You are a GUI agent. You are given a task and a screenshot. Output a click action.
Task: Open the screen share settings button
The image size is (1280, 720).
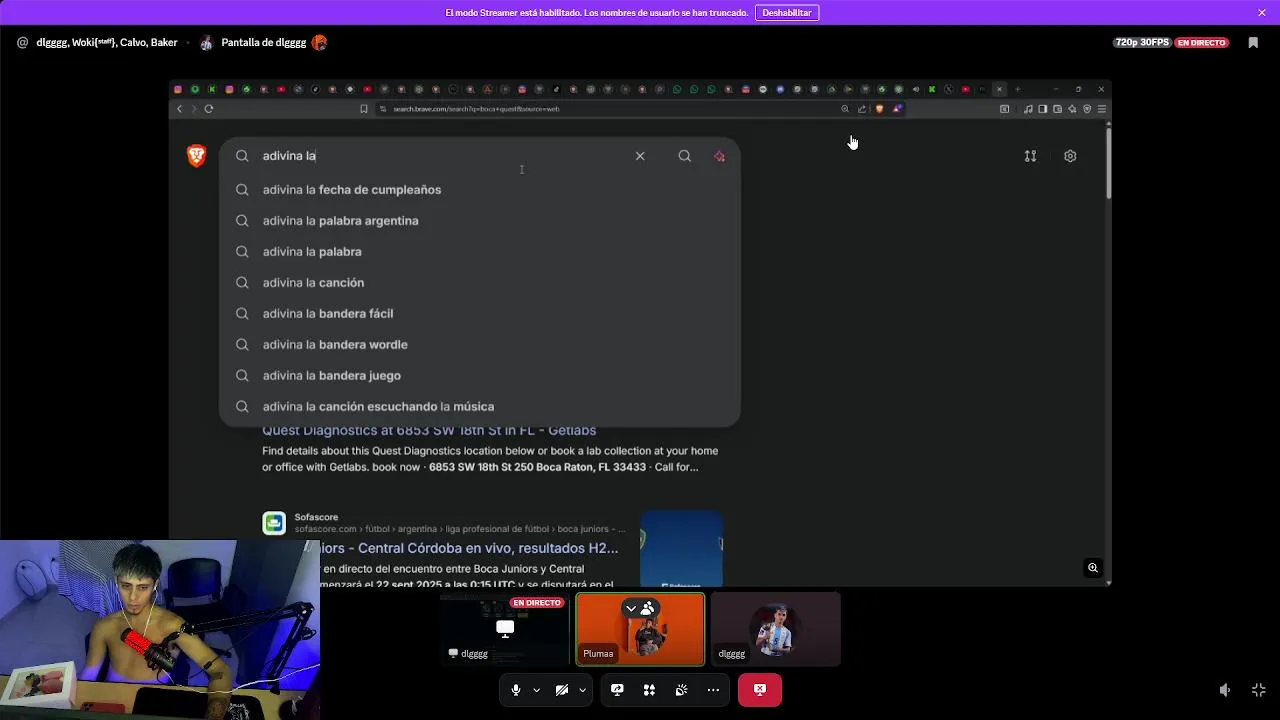point(617,690)
